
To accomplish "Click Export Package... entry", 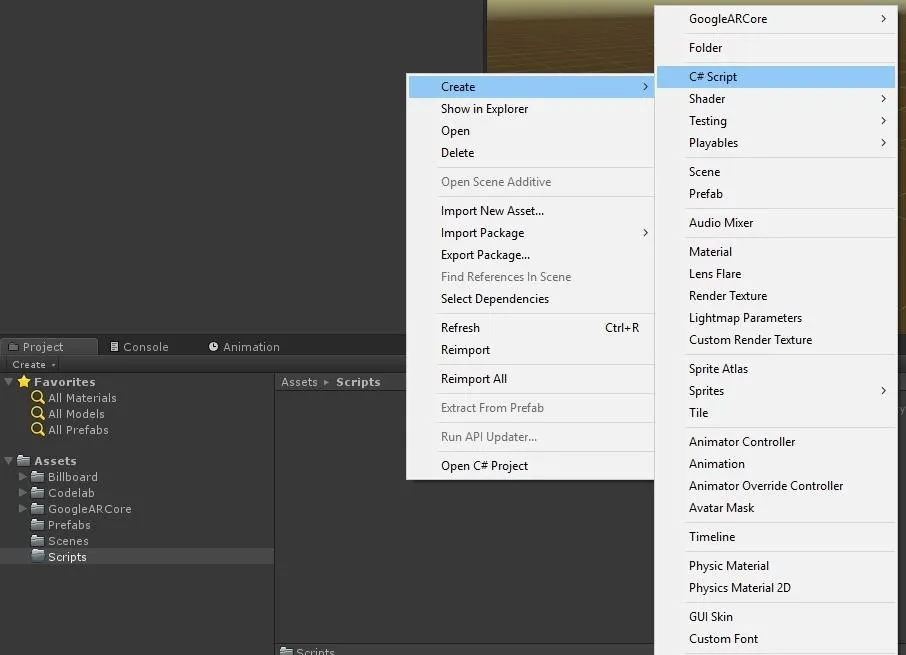I will click(x=531, y=255).
